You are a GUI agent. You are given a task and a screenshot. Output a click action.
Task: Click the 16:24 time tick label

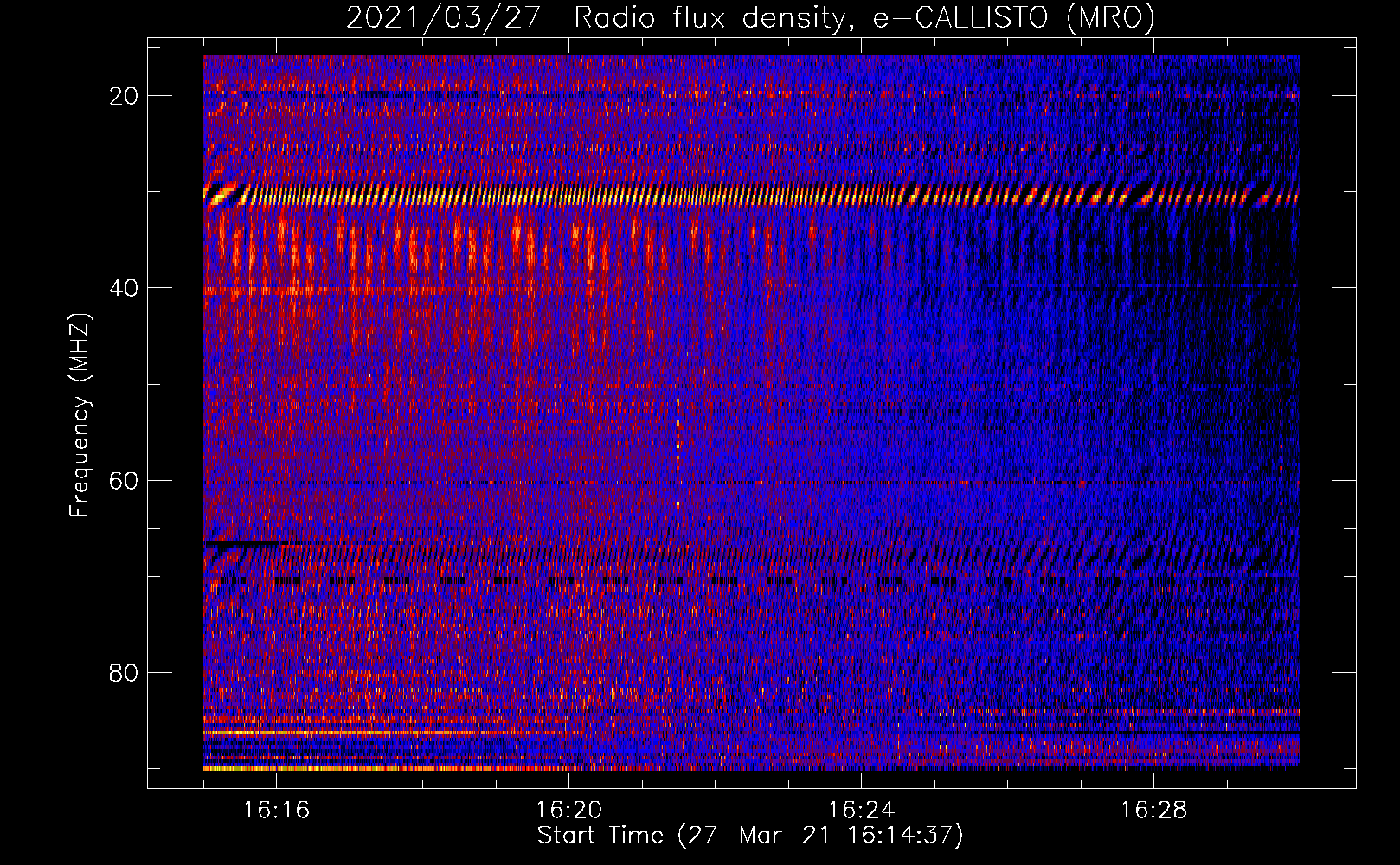(x=861, y=811)
